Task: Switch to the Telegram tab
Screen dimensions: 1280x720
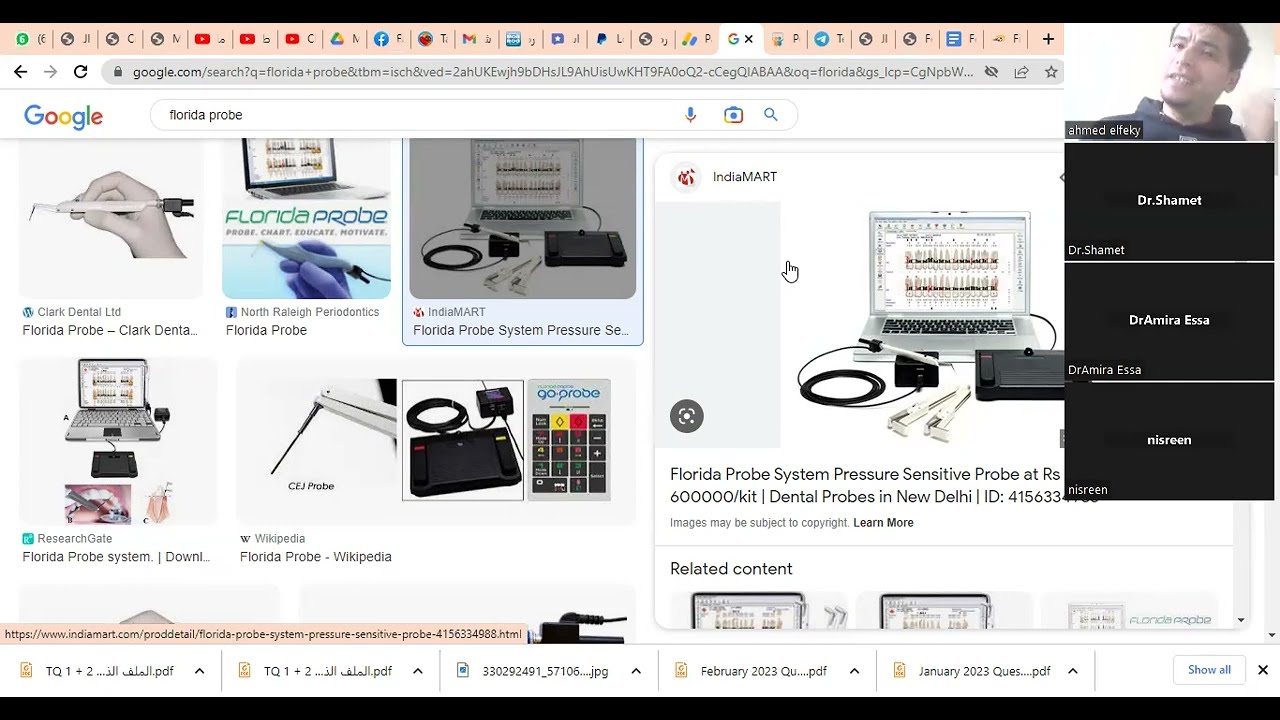Action: point(829,39)
